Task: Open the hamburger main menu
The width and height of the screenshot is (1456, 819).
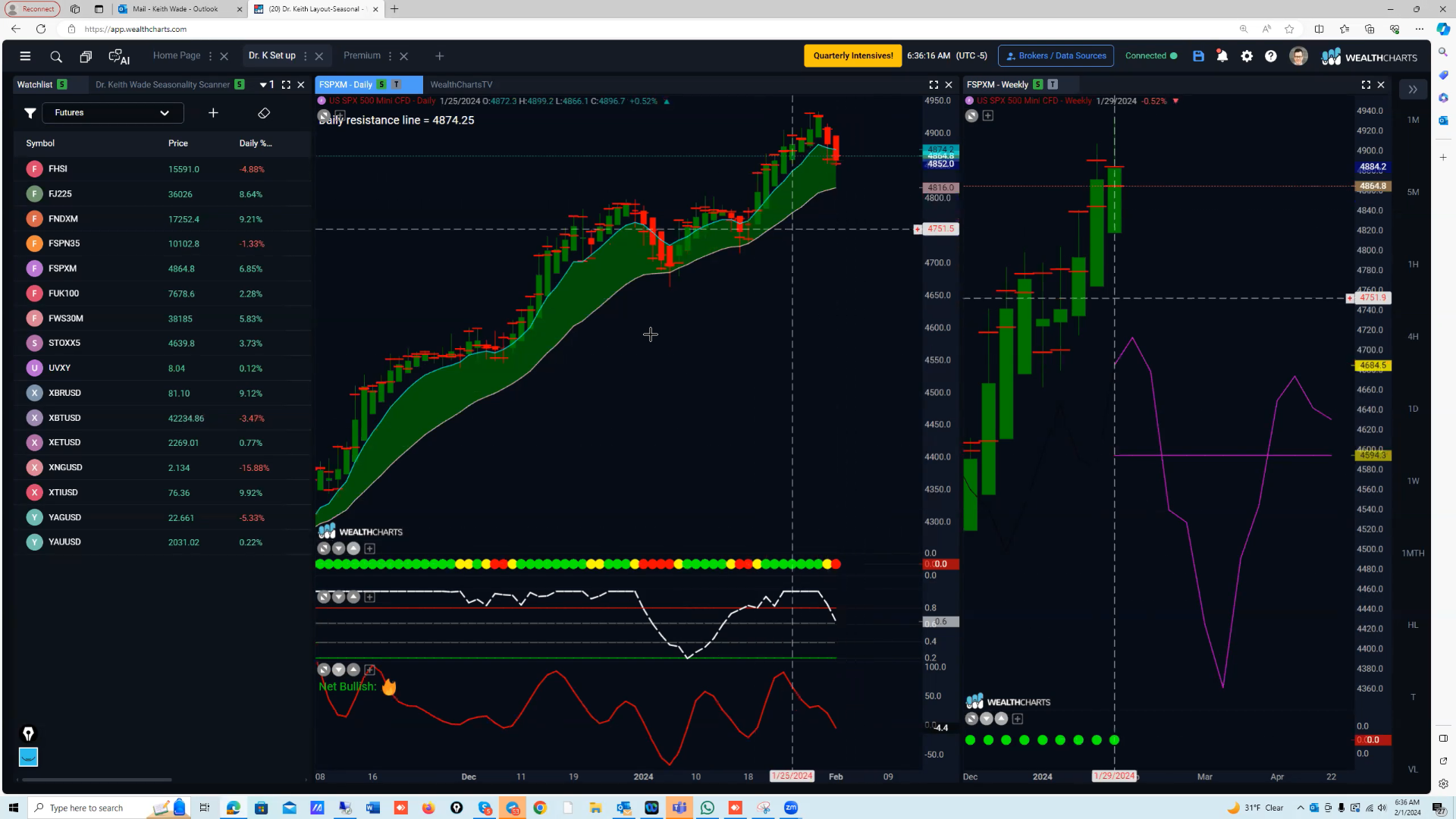Action: pos(25,56)
